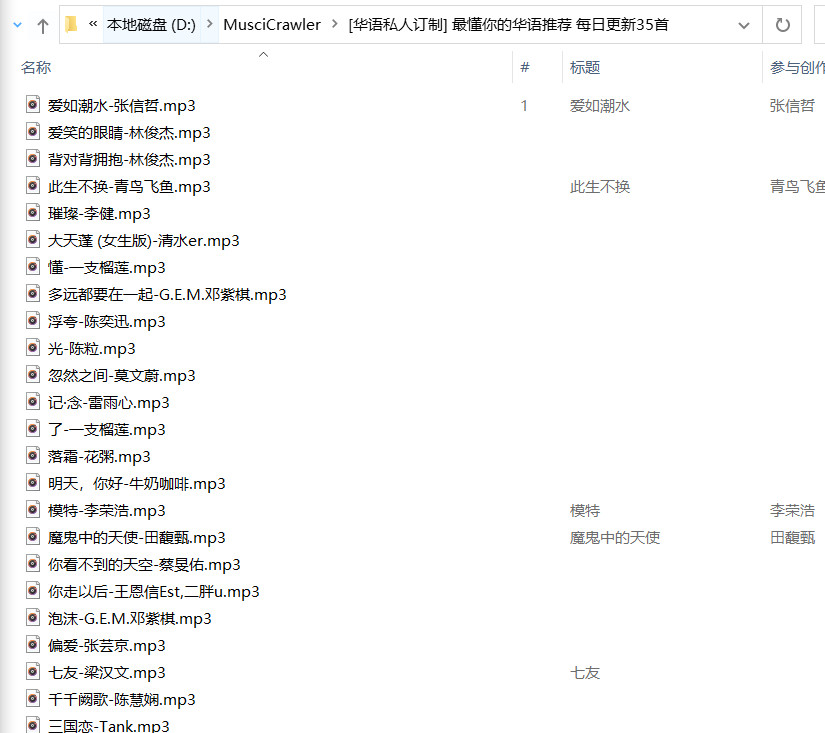This screenshot has width=825, height=733.
Task: Sort by the 标题 column header
Action: tap(586, 67)
